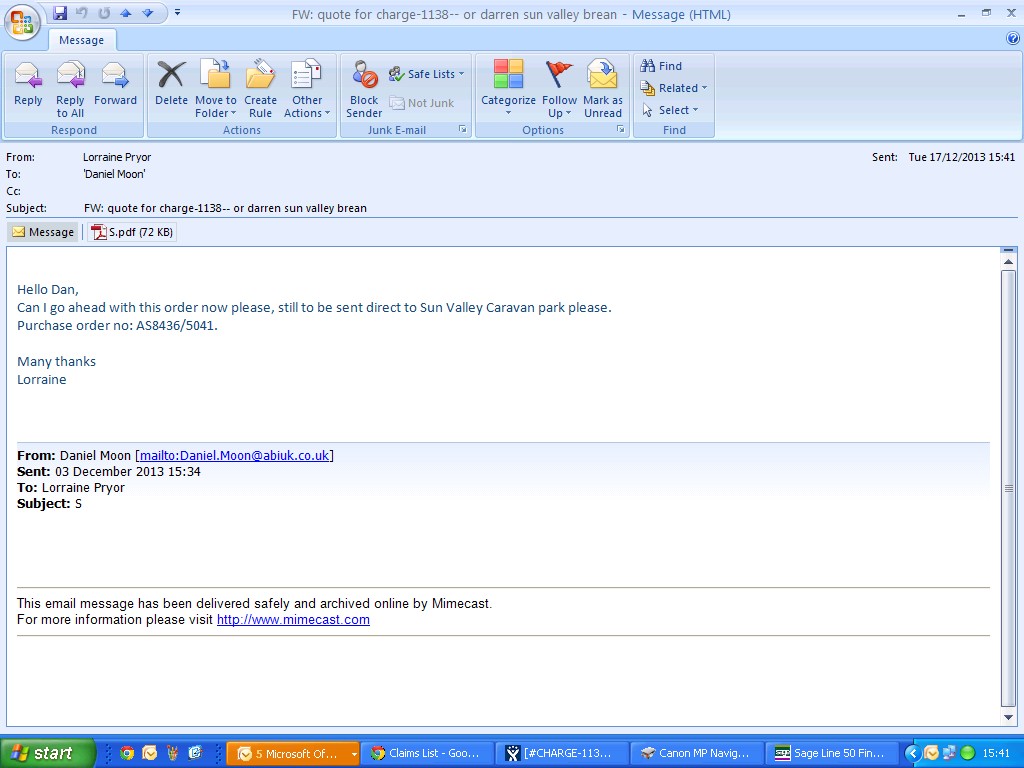Click Block Sender icon
The width and height of the screenshot is (1024, 768).
[x=364, y=89]
